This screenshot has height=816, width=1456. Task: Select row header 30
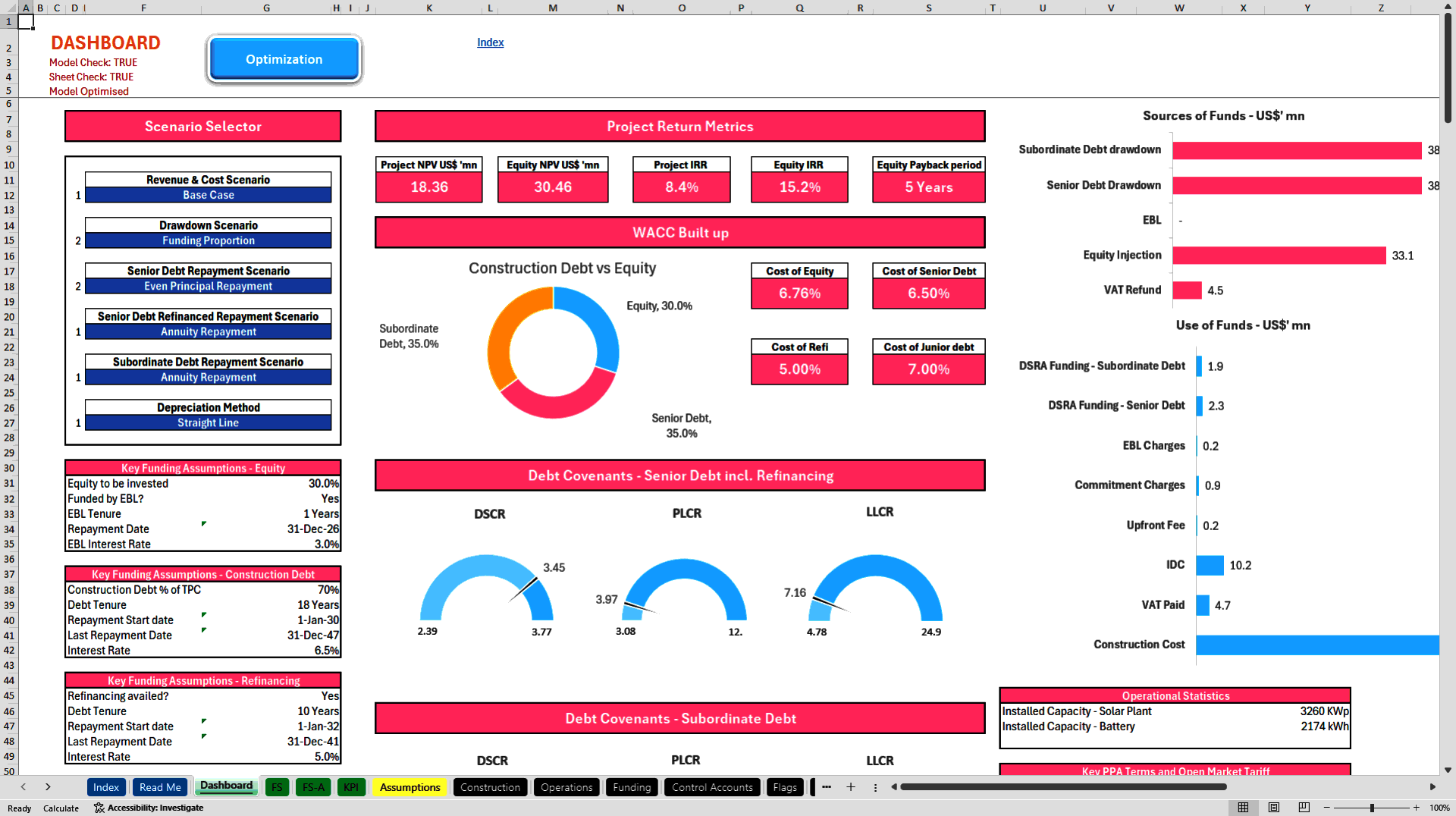click(x=9, y=468)
